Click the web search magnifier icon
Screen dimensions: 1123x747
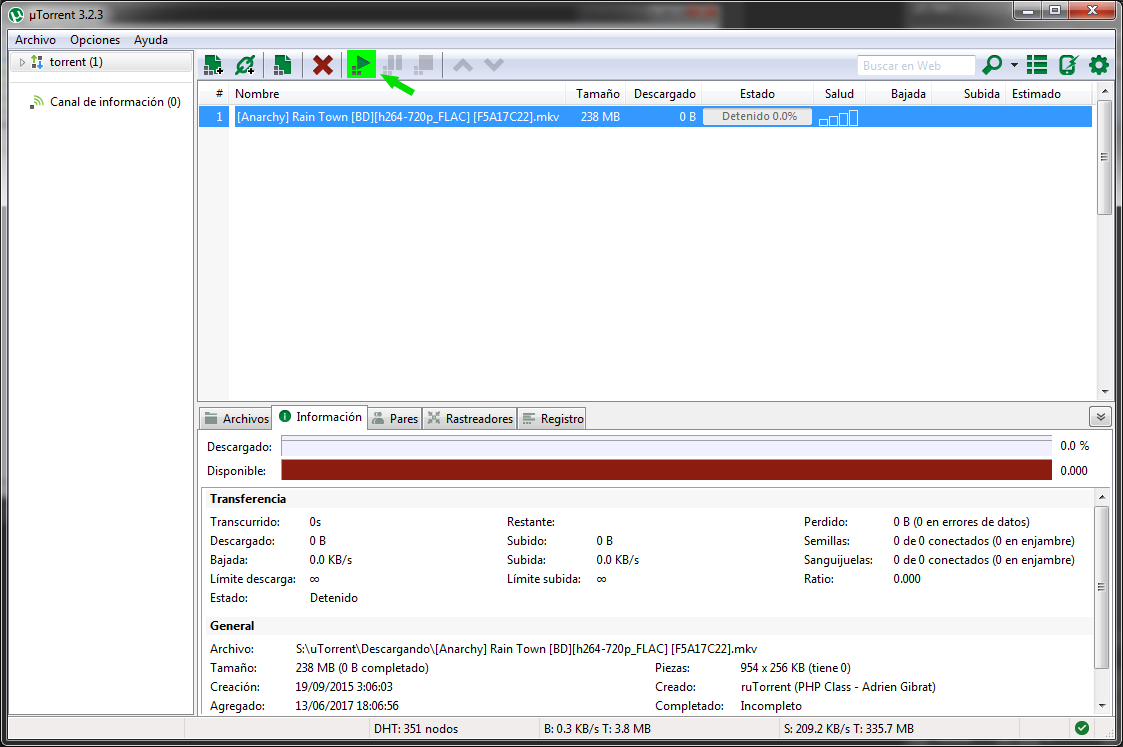pos(994,64)
